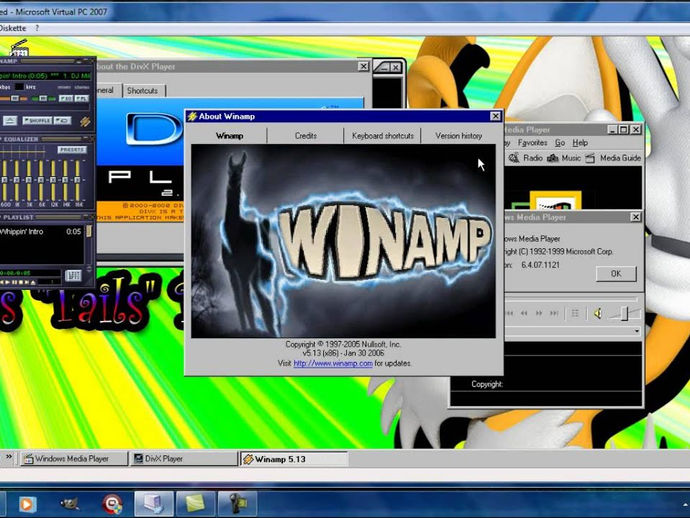Image resolution: width=690 pixels, height=518 pixels.
Task: Click the red circular app icon in host taskbar
Action: click(112, 504)
